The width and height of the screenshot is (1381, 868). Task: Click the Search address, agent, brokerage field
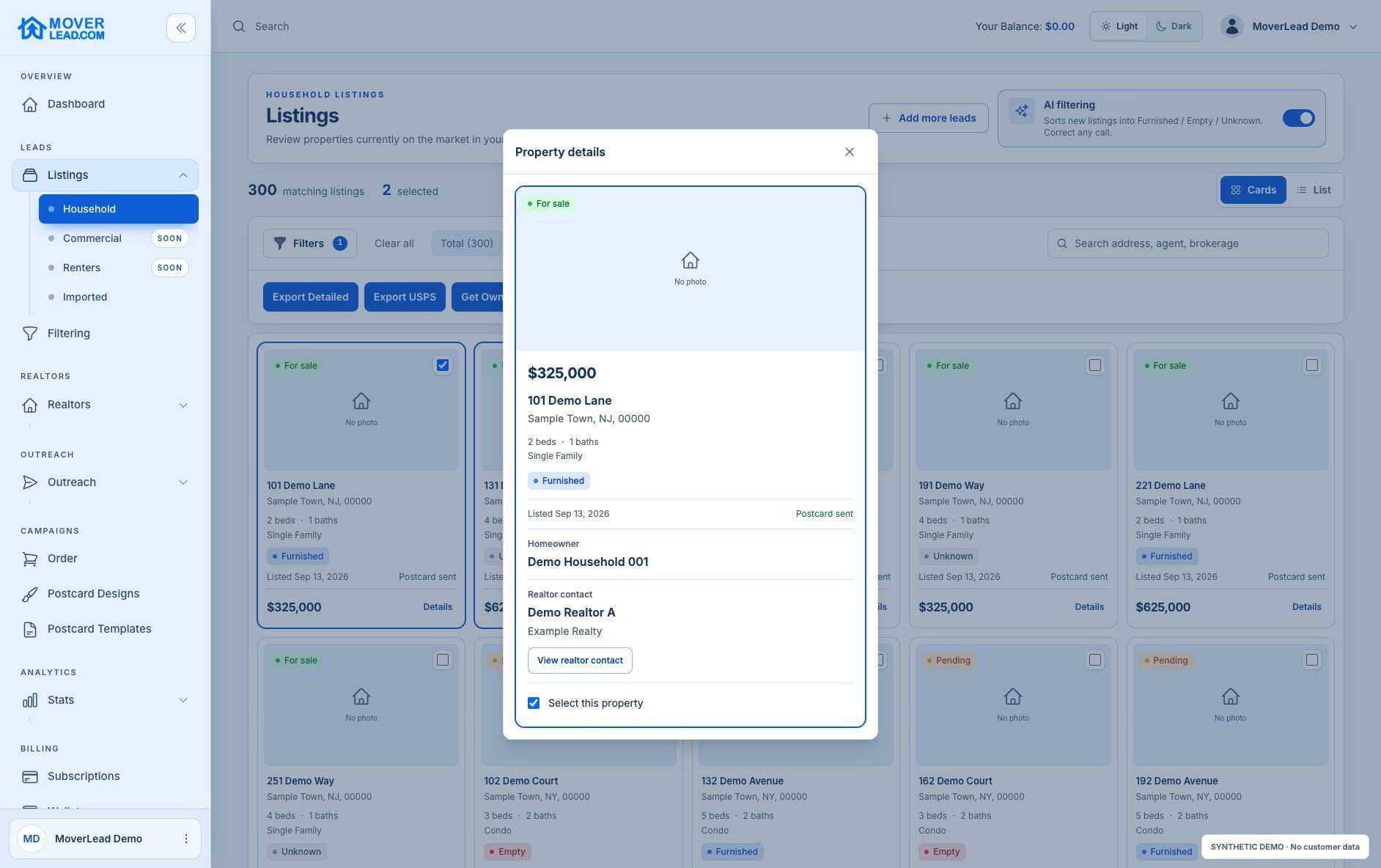click(x=1187, y=243)
